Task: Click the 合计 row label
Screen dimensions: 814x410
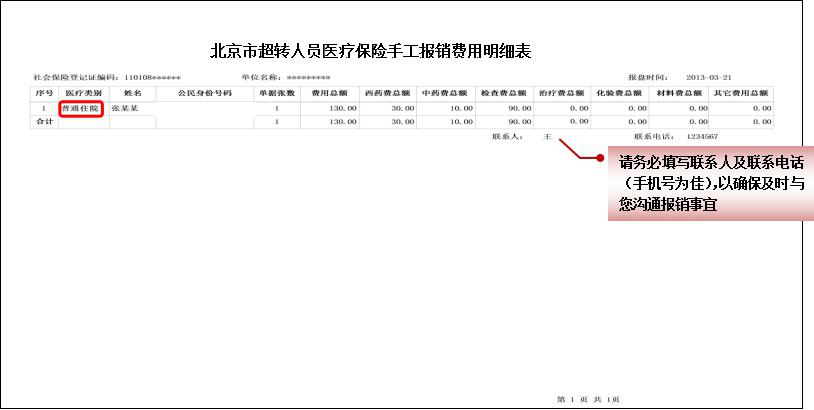Action: coord(44,121)
